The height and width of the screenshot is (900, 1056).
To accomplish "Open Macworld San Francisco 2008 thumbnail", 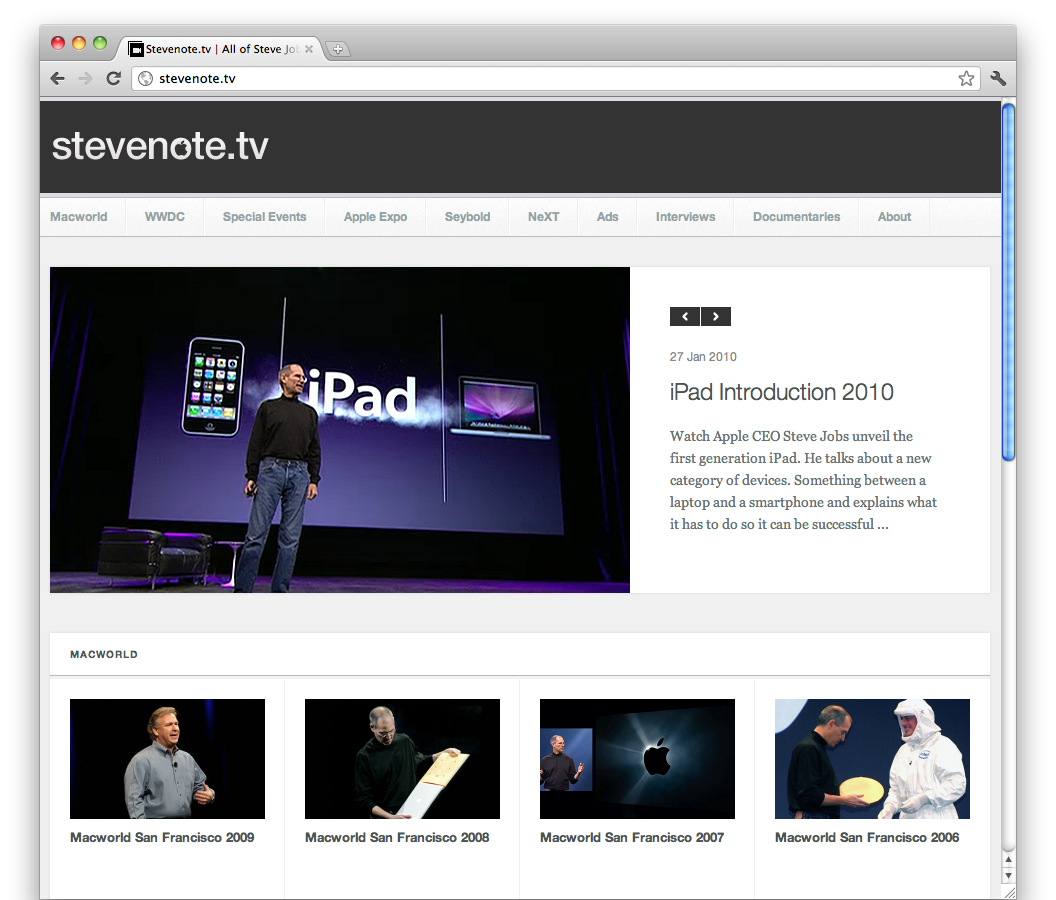I will (x=403, y=759).
